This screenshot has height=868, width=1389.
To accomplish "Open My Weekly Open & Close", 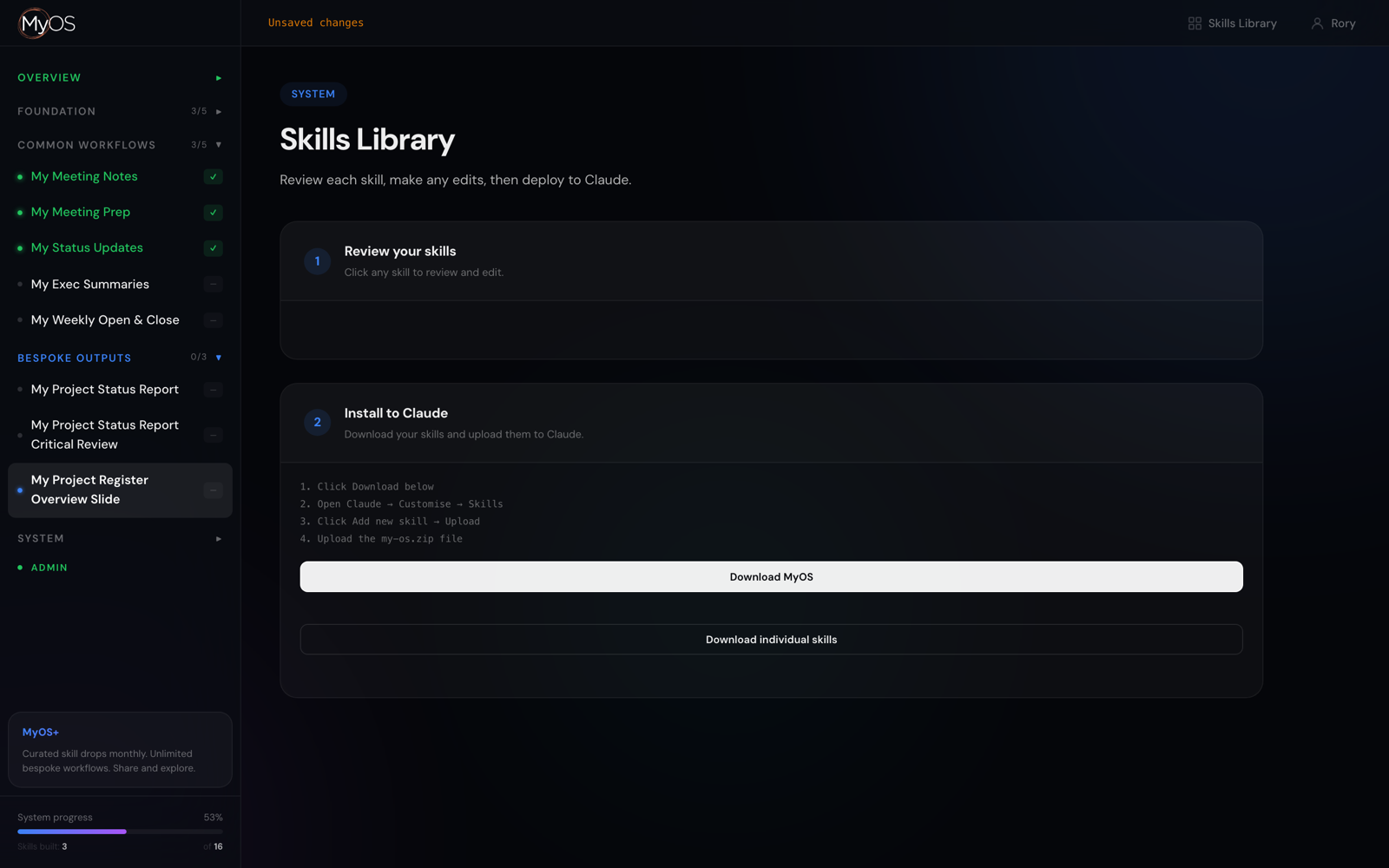I will pyautogui.click(x=105, y=319).
